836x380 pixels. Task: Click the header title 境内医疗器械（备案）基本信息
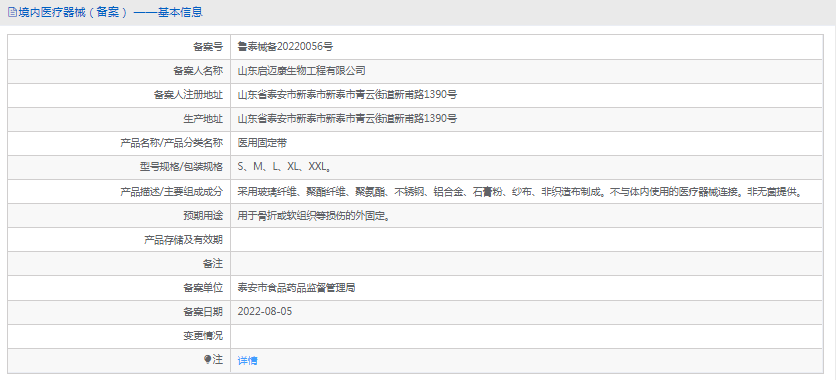point(110,12)
